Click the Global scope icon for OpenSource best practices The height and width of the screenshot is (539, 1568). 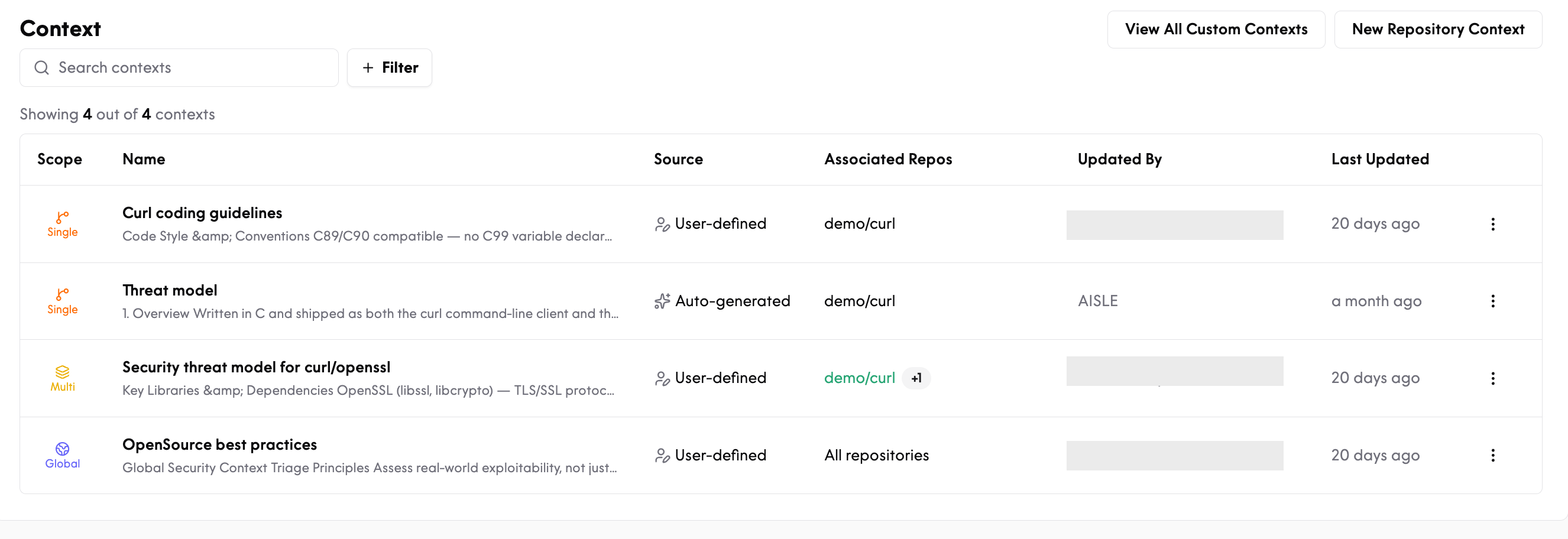click(62, 449)
